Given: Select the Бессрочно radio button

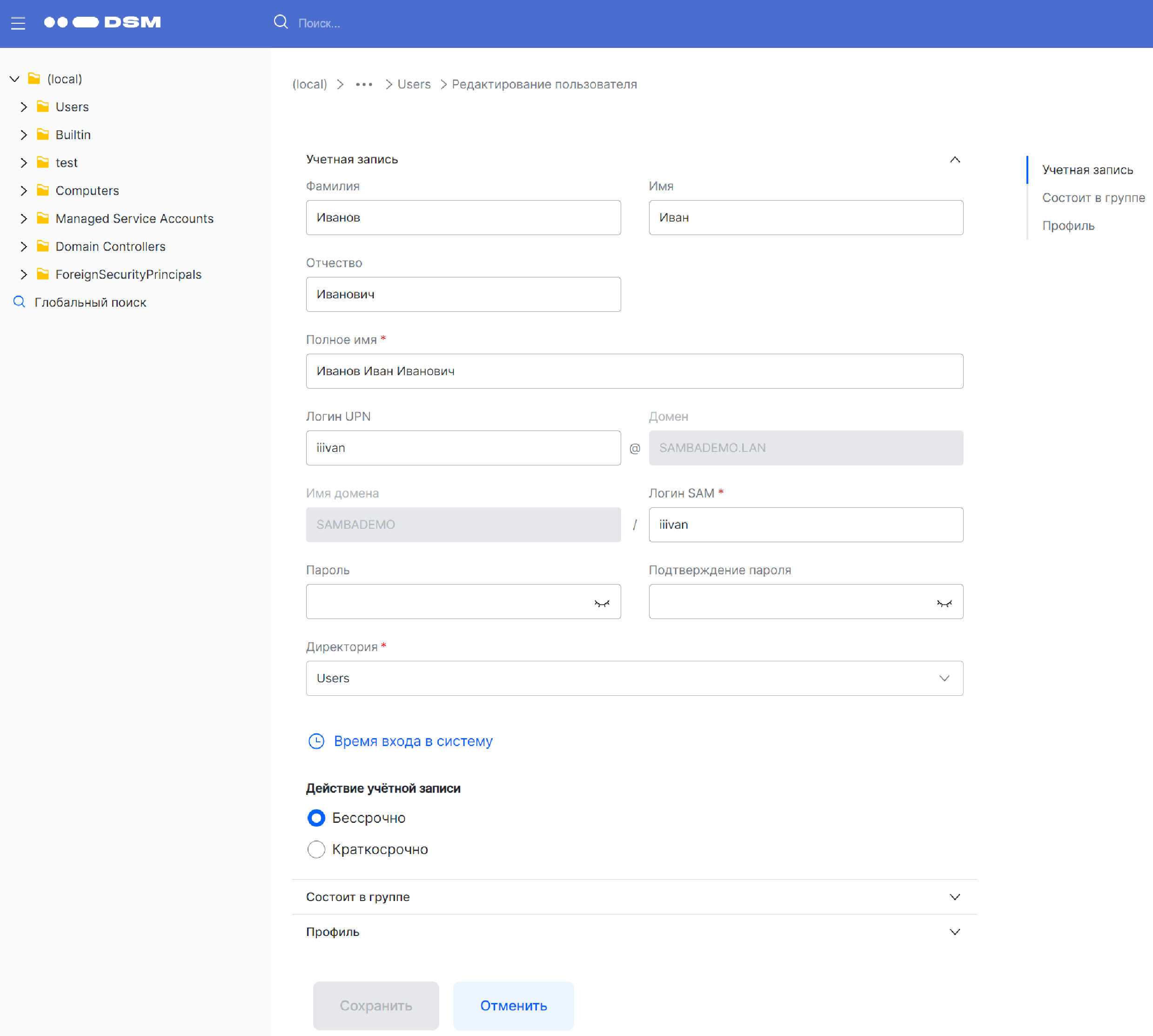Looking at the screenshot, I should (316, 817).
